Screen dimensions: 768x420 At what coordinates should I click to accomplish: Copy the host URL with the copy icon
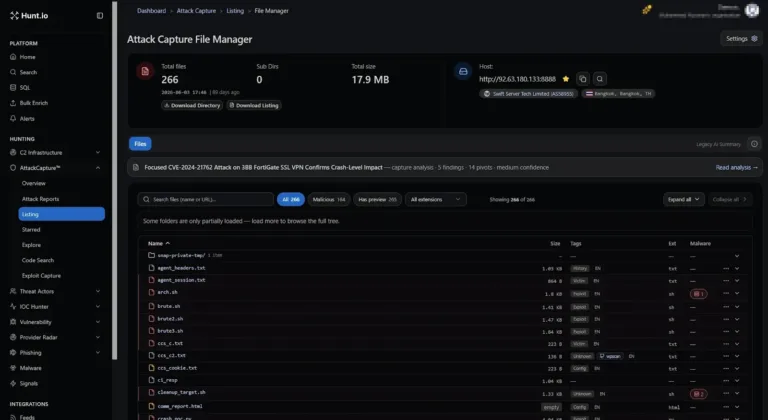click(583, 79)
